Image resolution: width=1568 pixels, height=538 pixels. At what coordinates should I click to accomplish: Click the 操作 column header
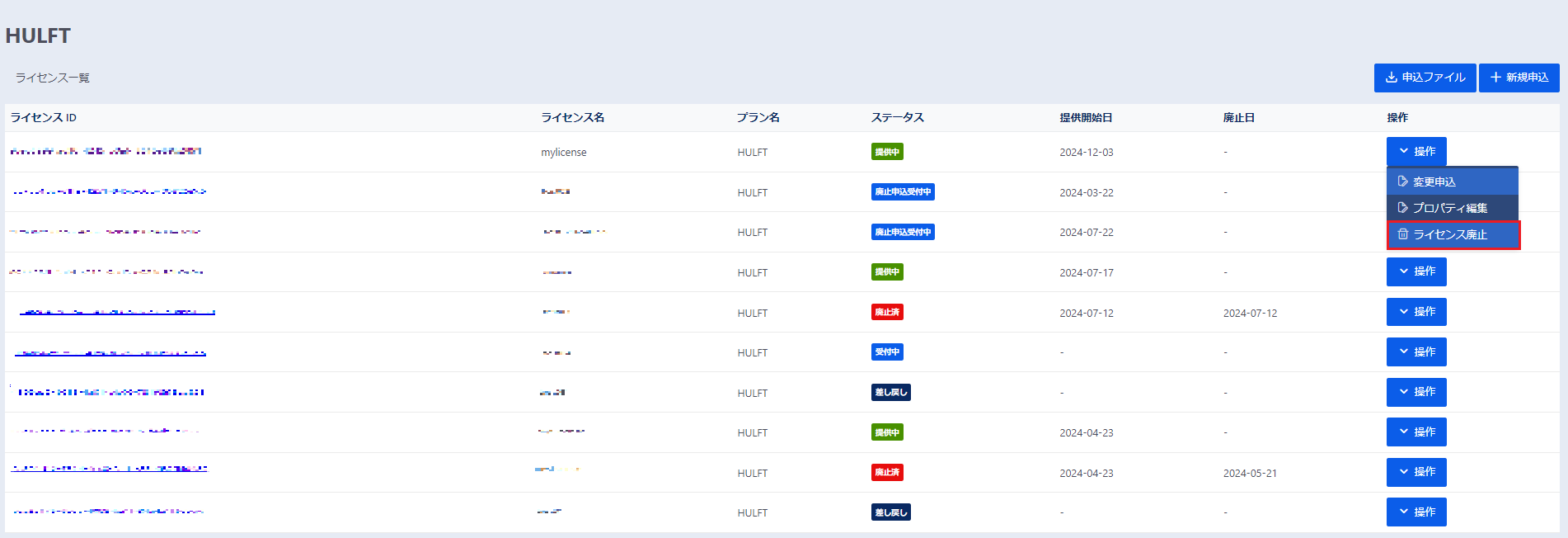click(x=1397, y=118)
